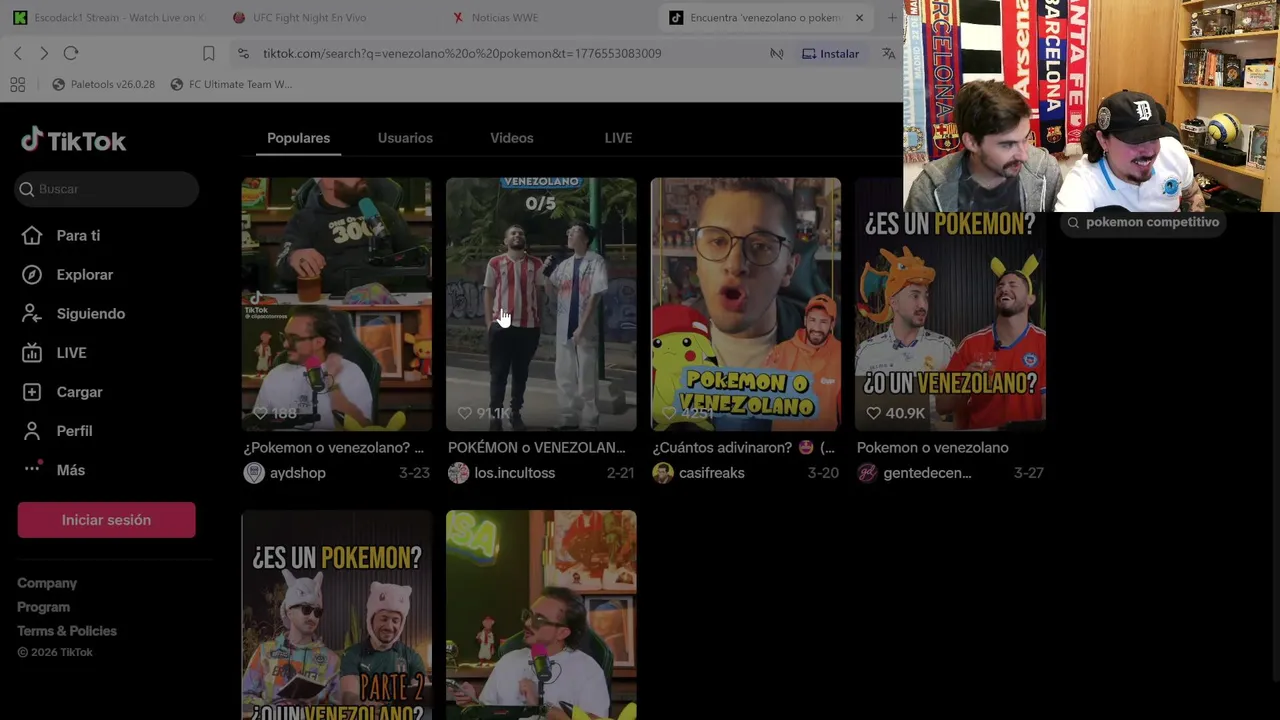Click the 91.1K likes heart icon
The height and width of the screenshot is (720, 1280).
pos(464,413)
